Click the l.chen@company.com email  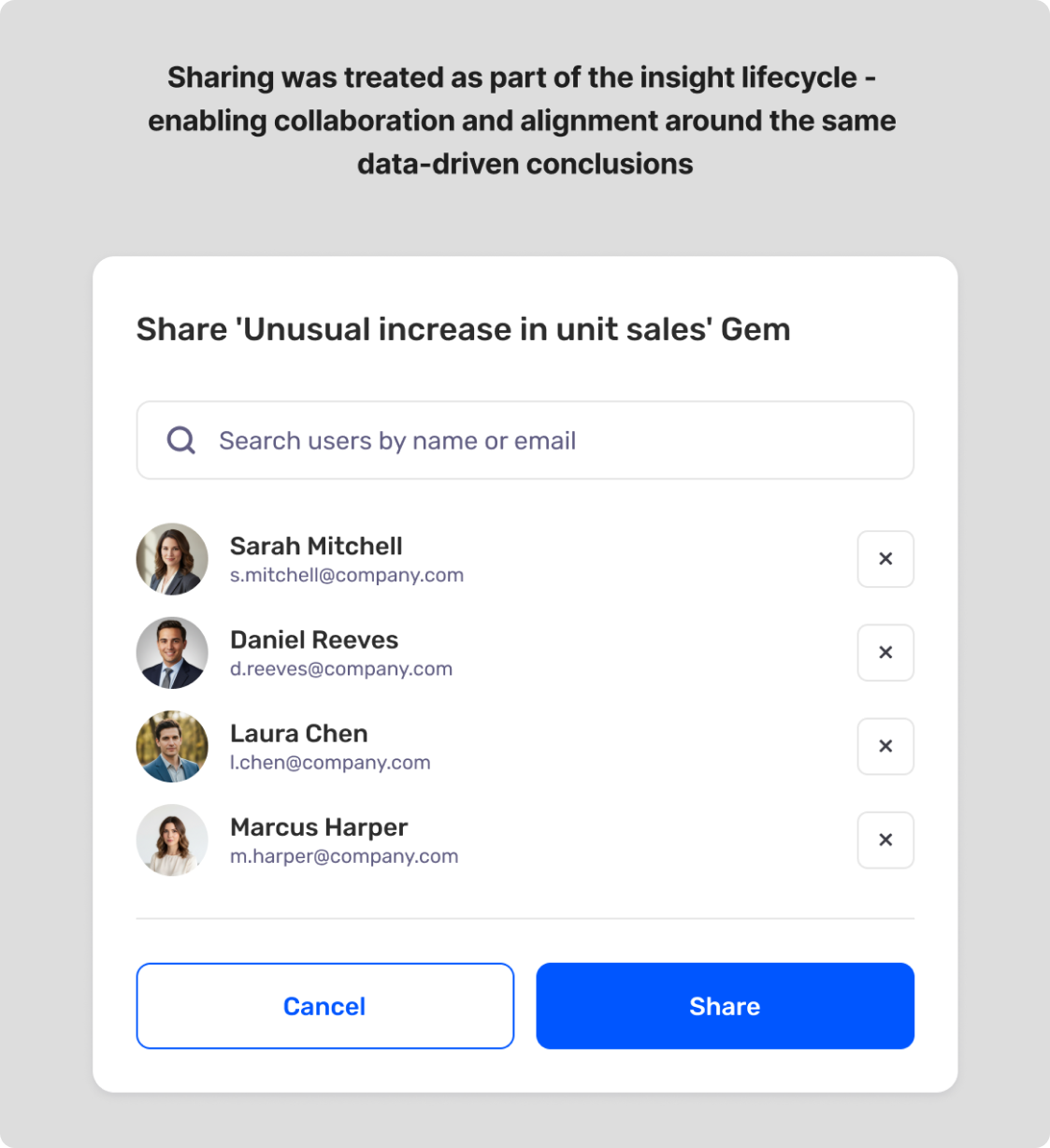pos(330,762)
